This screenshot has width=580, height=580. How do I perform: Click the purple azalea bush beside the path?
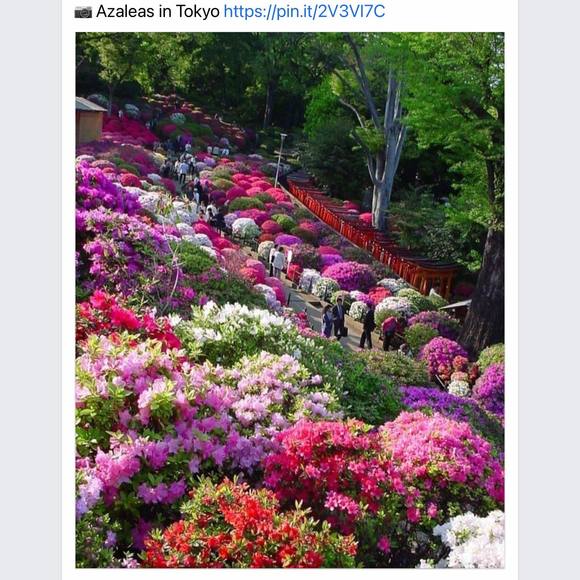[348, 275]
